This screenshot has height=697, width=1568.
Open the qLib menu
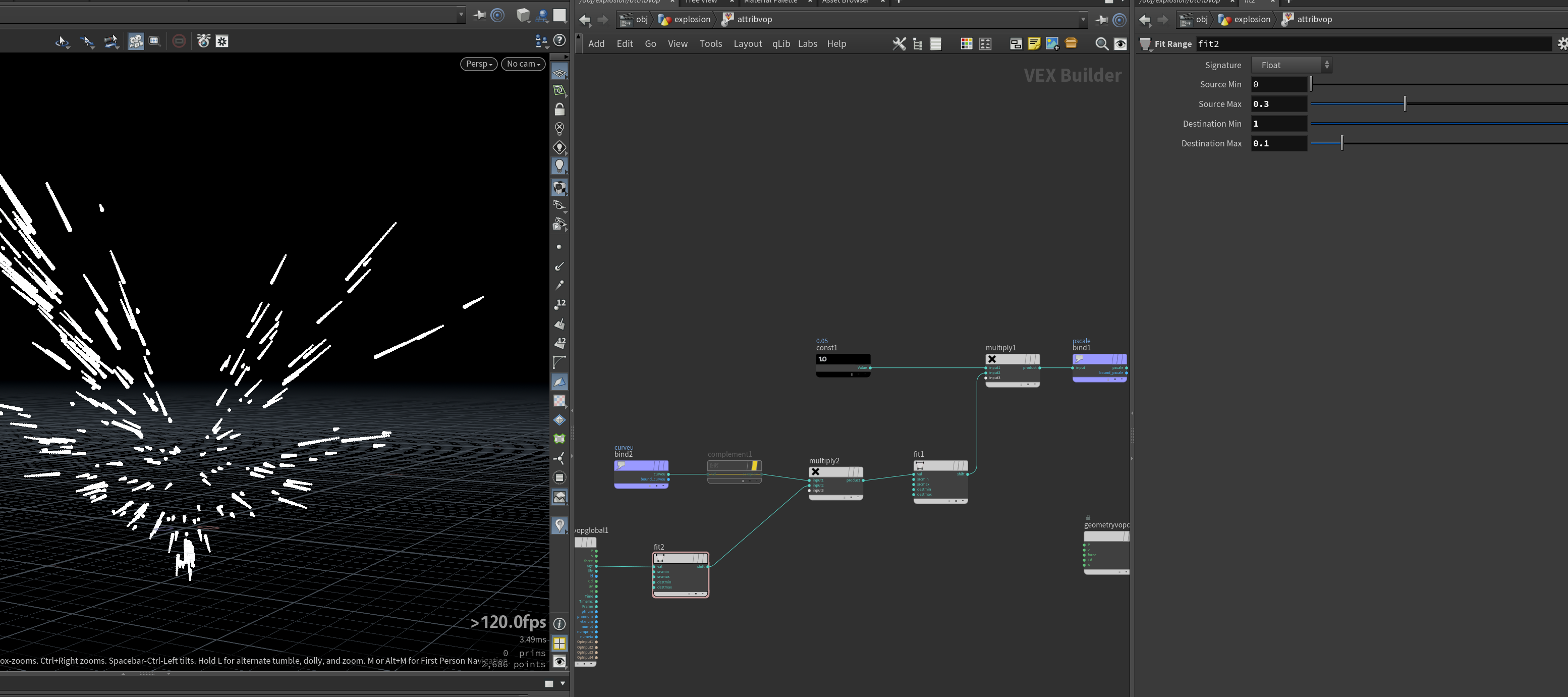tap(781, 44)
